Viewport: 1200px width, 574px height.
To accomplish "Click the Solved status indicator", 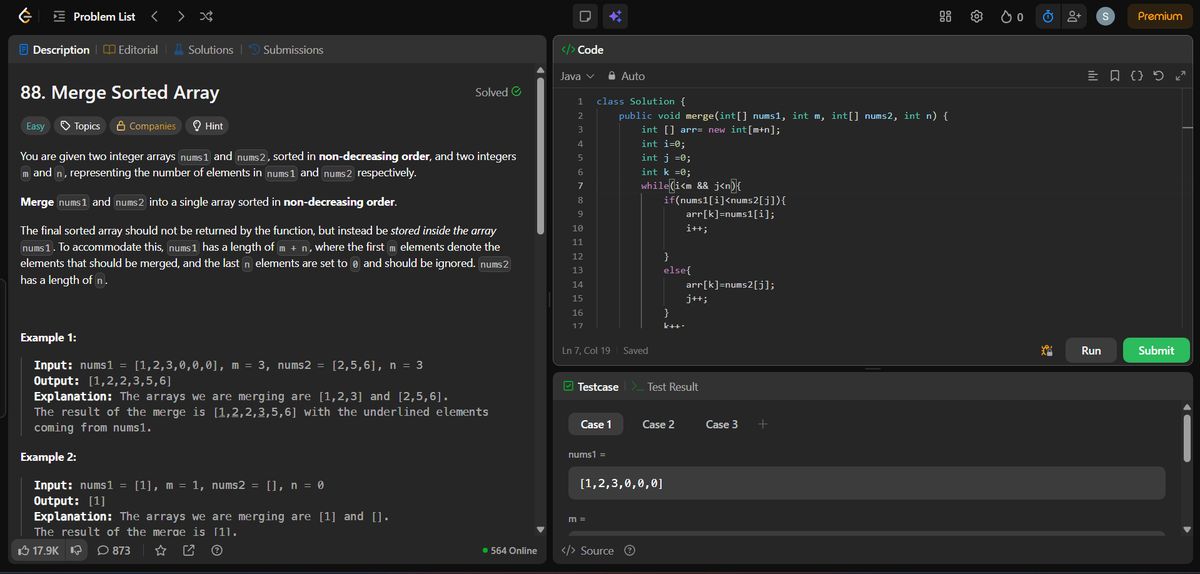I will tap(498, 92).
